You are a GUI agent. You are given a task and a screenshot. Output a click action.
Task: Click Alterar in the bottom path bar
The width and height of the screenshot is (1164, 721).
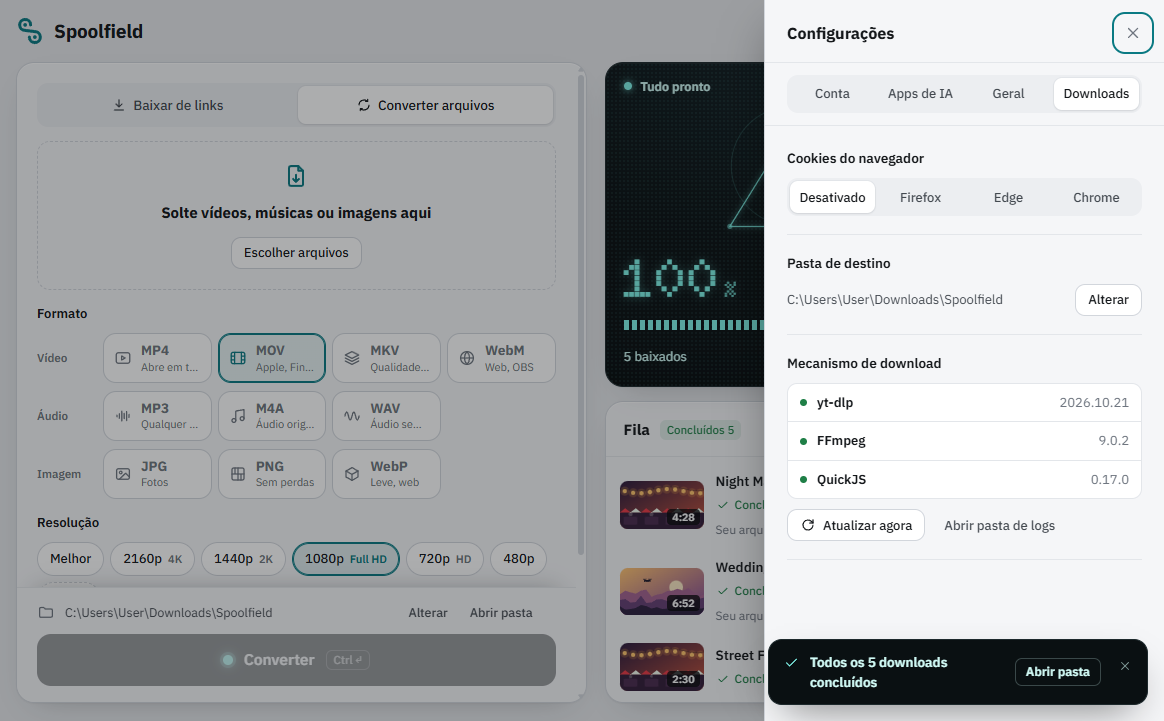(428, 613)
